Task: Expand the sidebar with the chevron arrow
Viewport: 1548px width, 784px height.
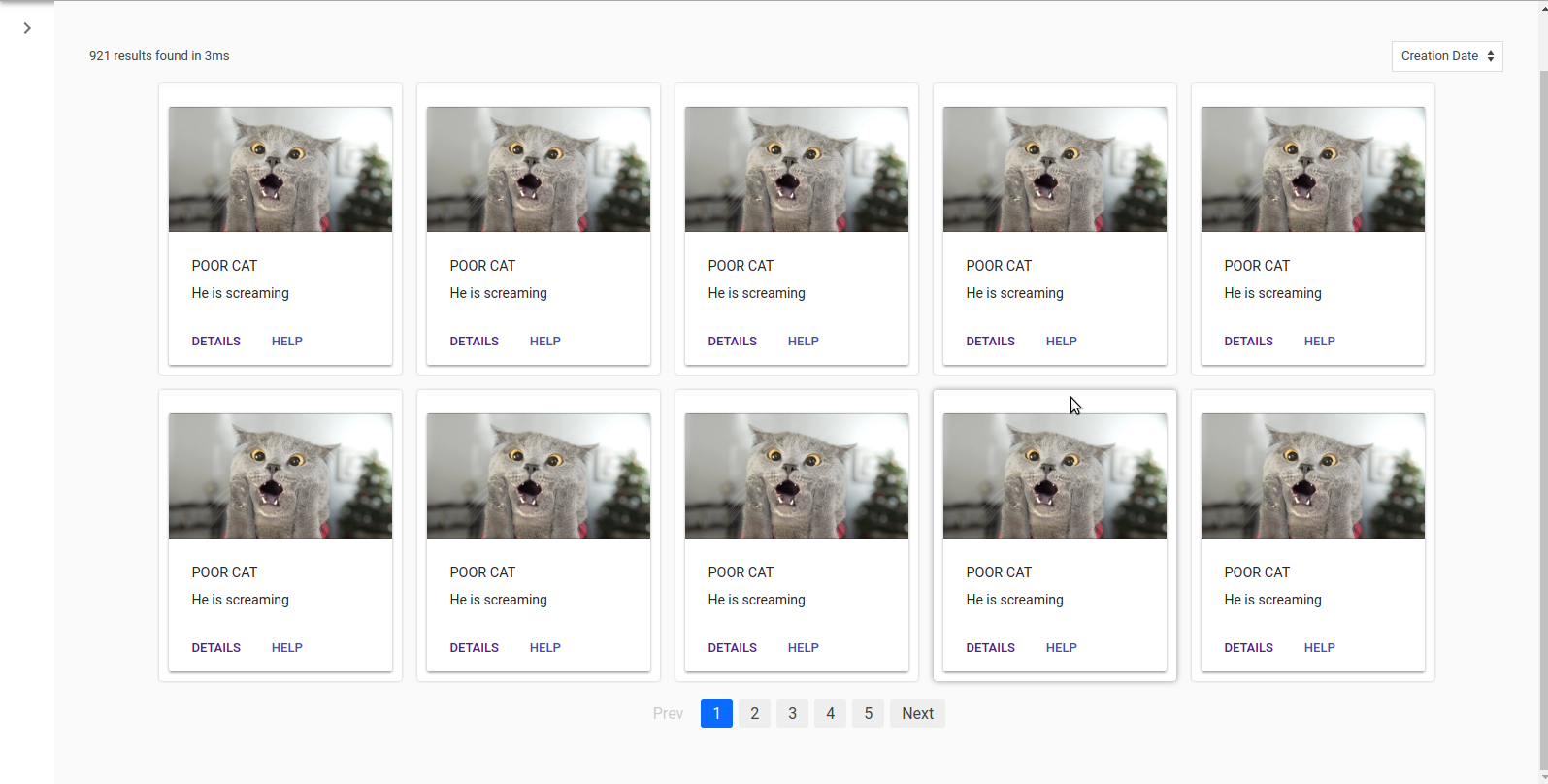Action: coord(27,28)
